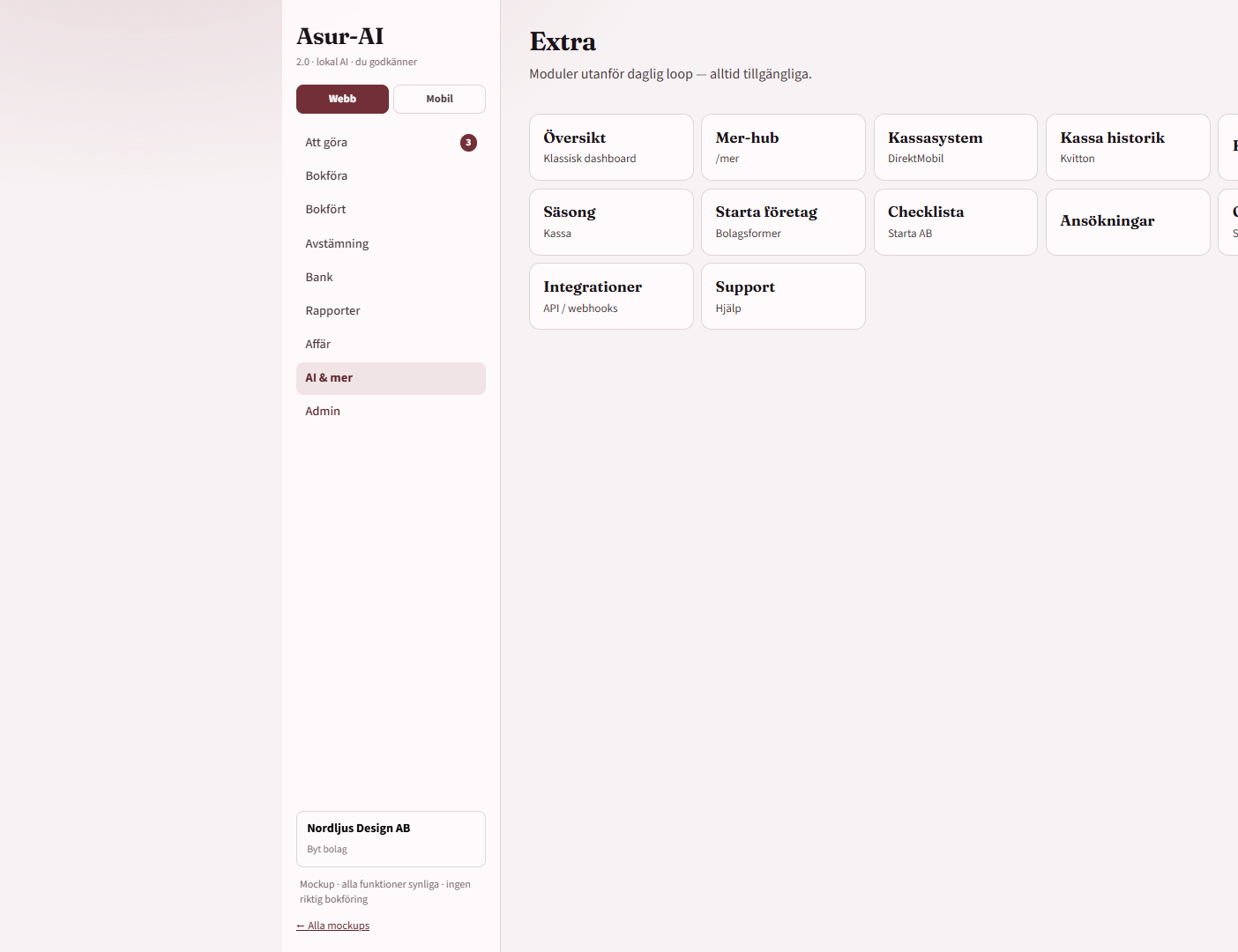The width and height of the screenshot is (1238, 952).
Task: Click the 'Mockup · alla funktioner synliga' note
Action: pos(385,891)
